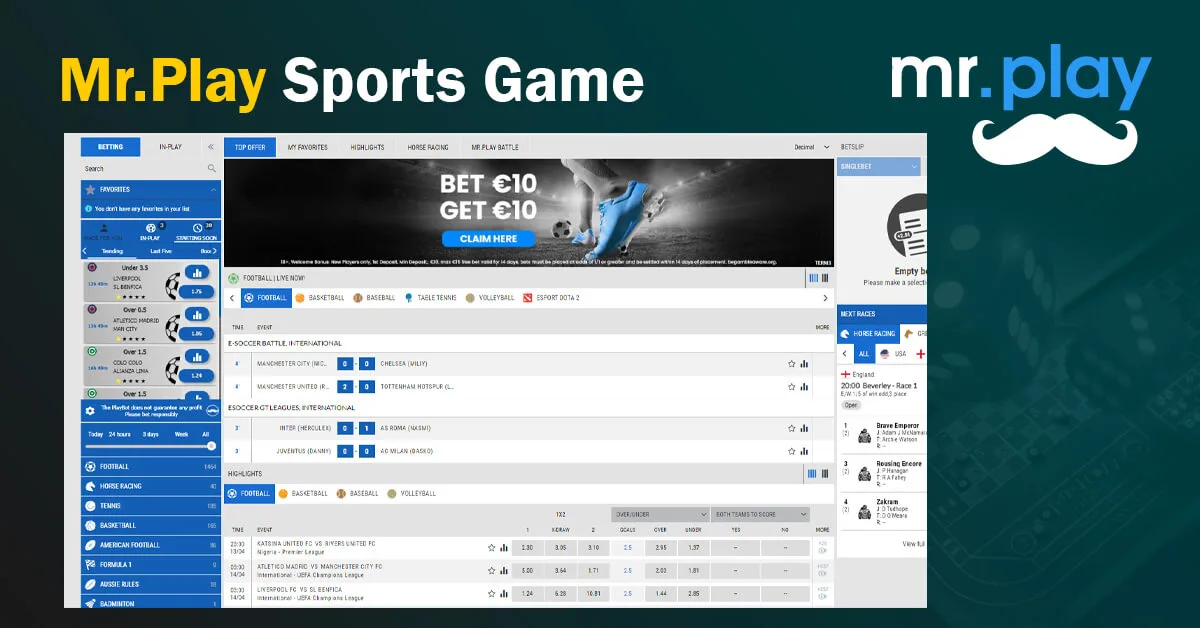1200x628 pixels.
Task: Click the In-Play football icon shortcut
Action: [149, 229]
